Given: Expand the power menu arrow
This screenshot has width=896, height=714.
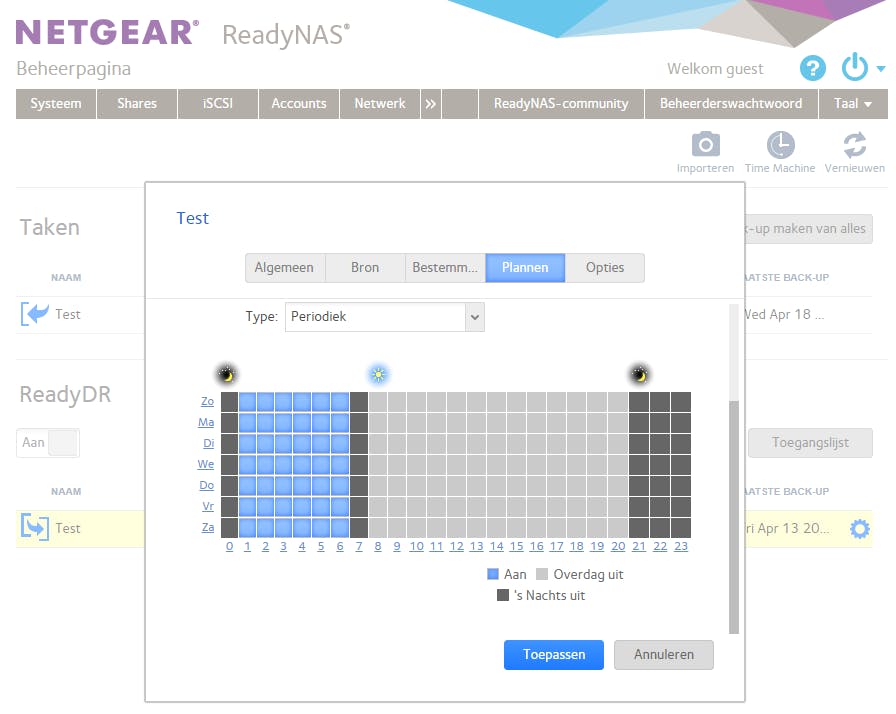Looking at the screenshot, I should click(x=881, y=69).
